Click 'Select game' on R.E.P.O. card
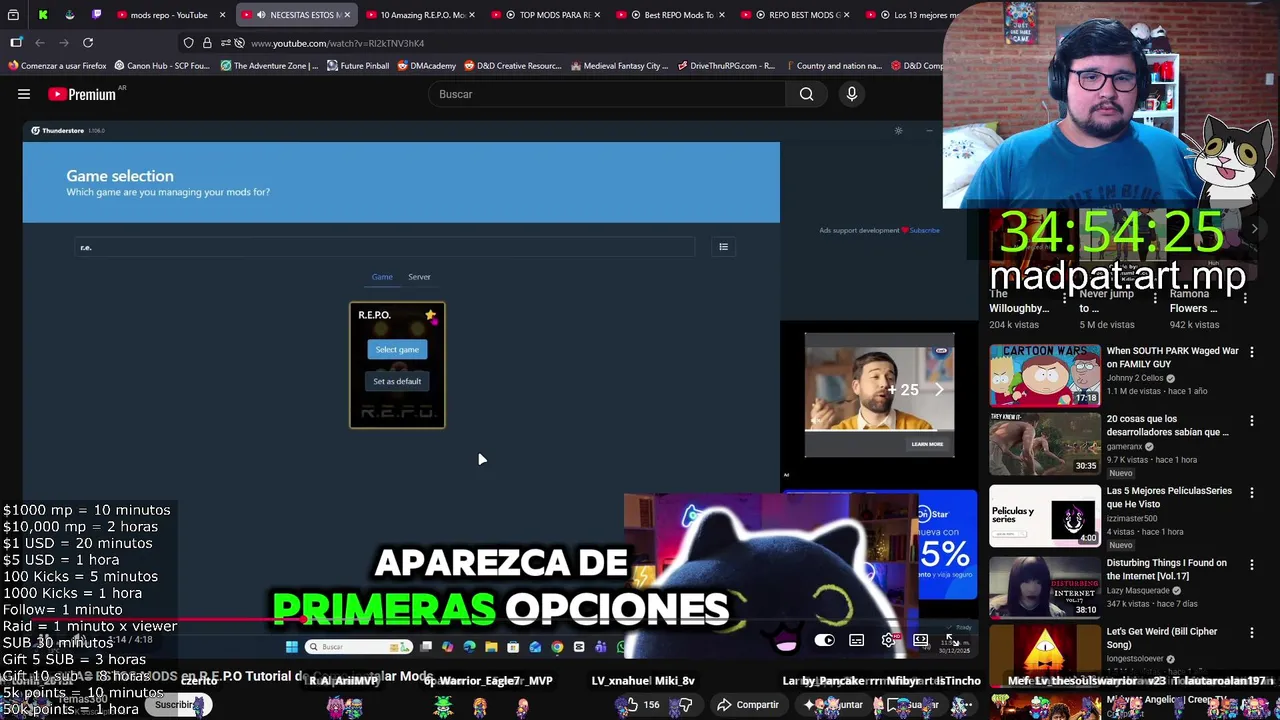This screenshot has height=720, width=1280. [397, 349]
